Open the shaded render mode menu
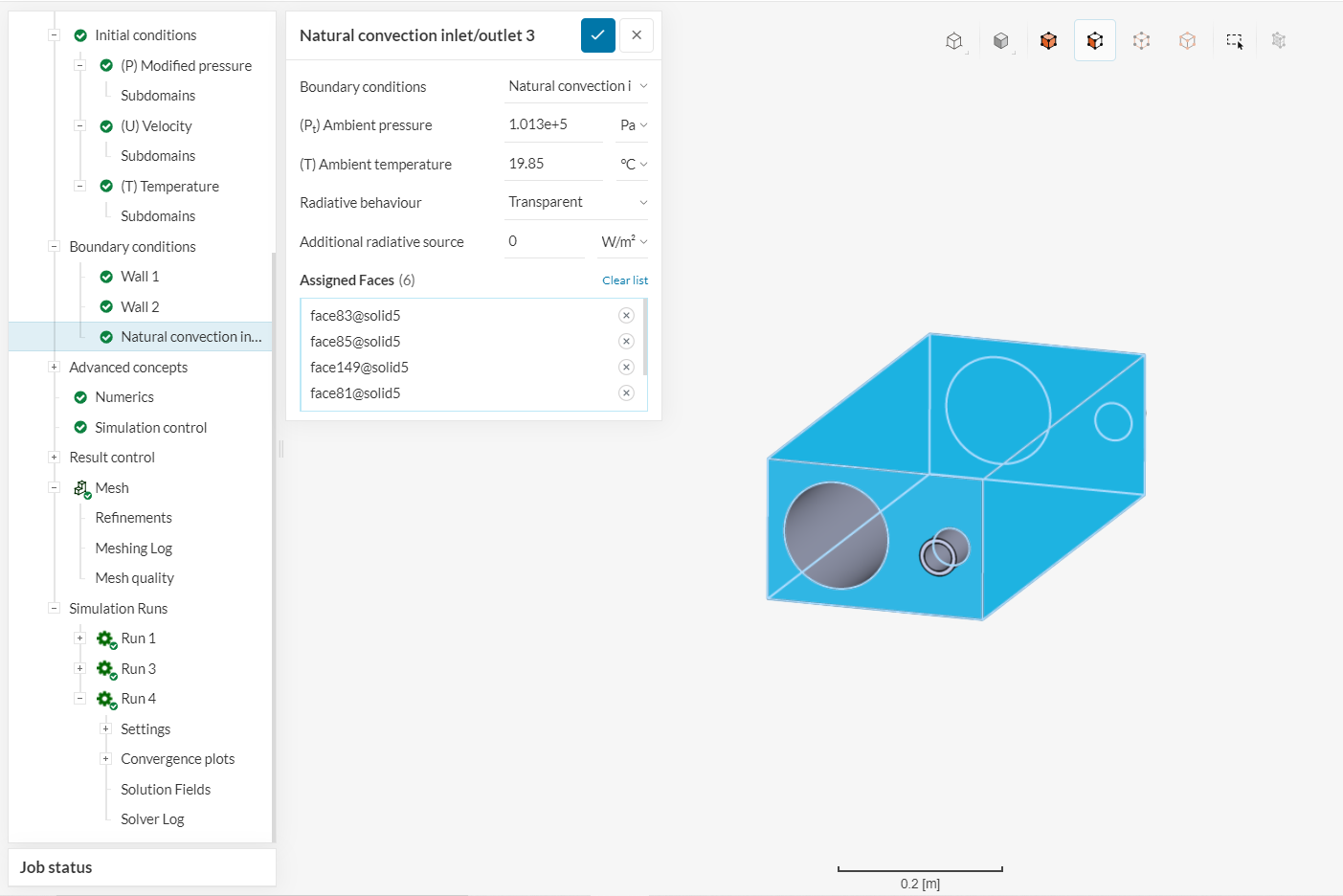Viewport: 1343px width, 896px height. [x=1001, y=41]
